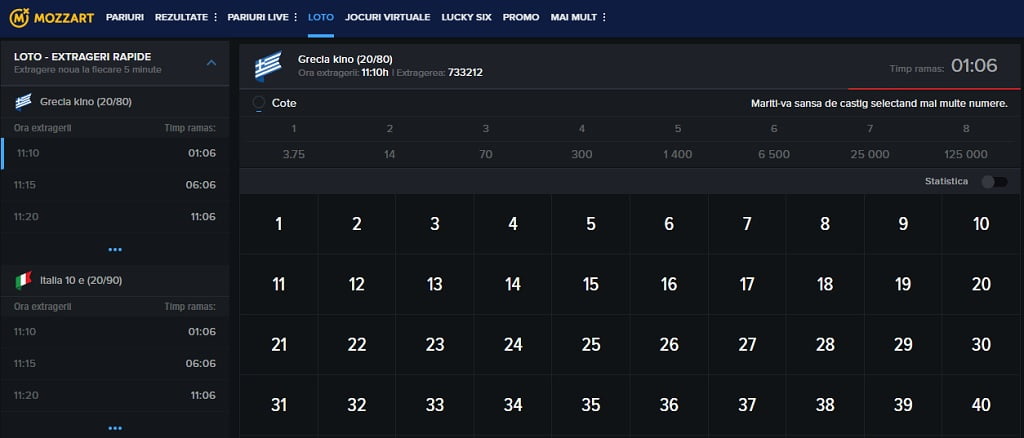This screenshot has width=1024, height=438.
Task: Pick number 31 on the grid
Action: [x=279, y=405]
